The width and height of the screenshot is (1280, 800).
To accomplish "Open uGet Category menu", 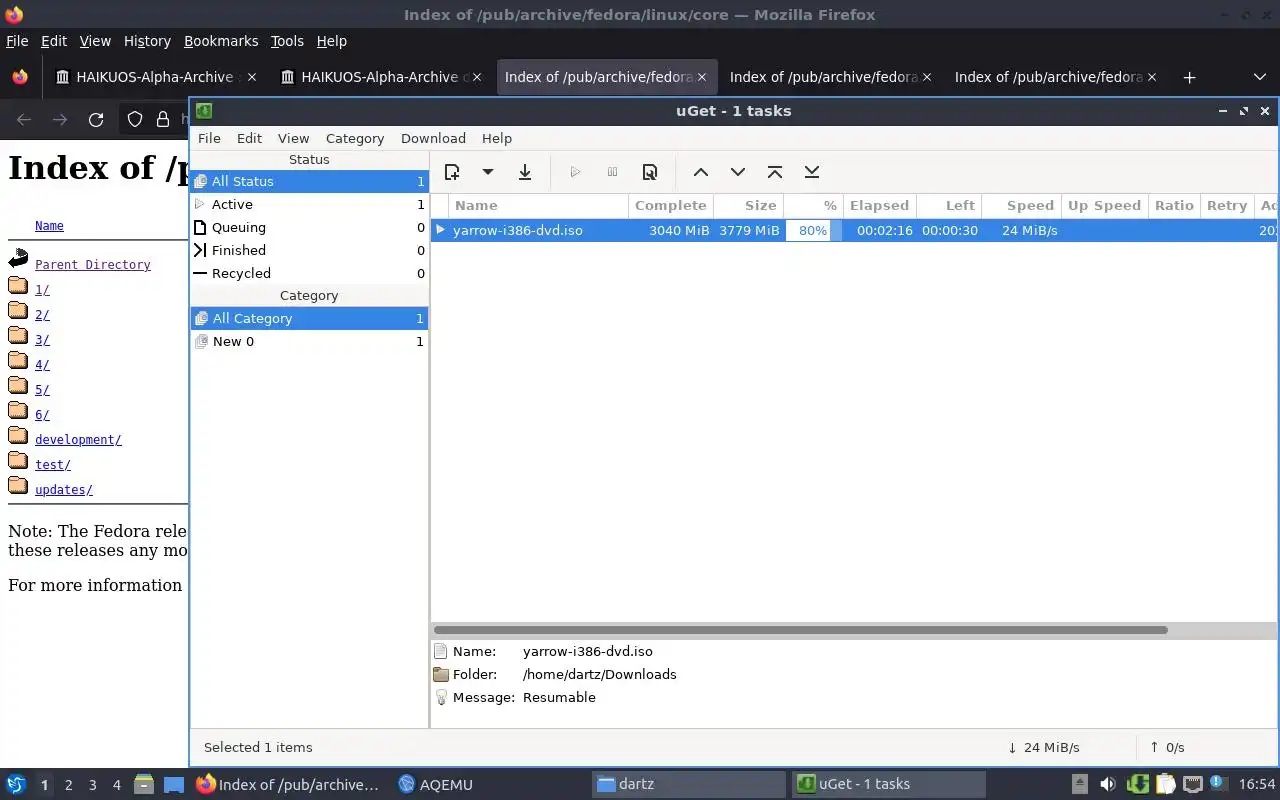I will click(x=355, y=138).
